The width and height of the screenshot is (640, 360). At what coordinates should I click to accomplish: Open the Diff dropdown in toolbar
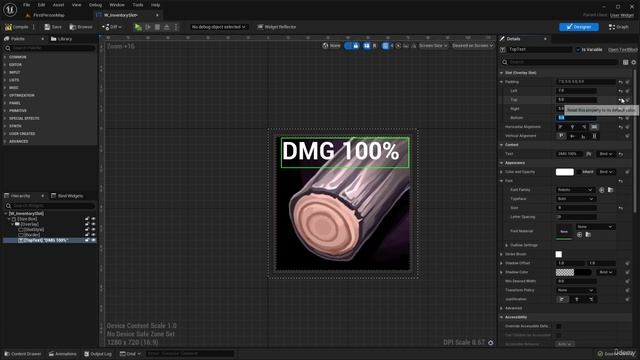tap(111, 27)
